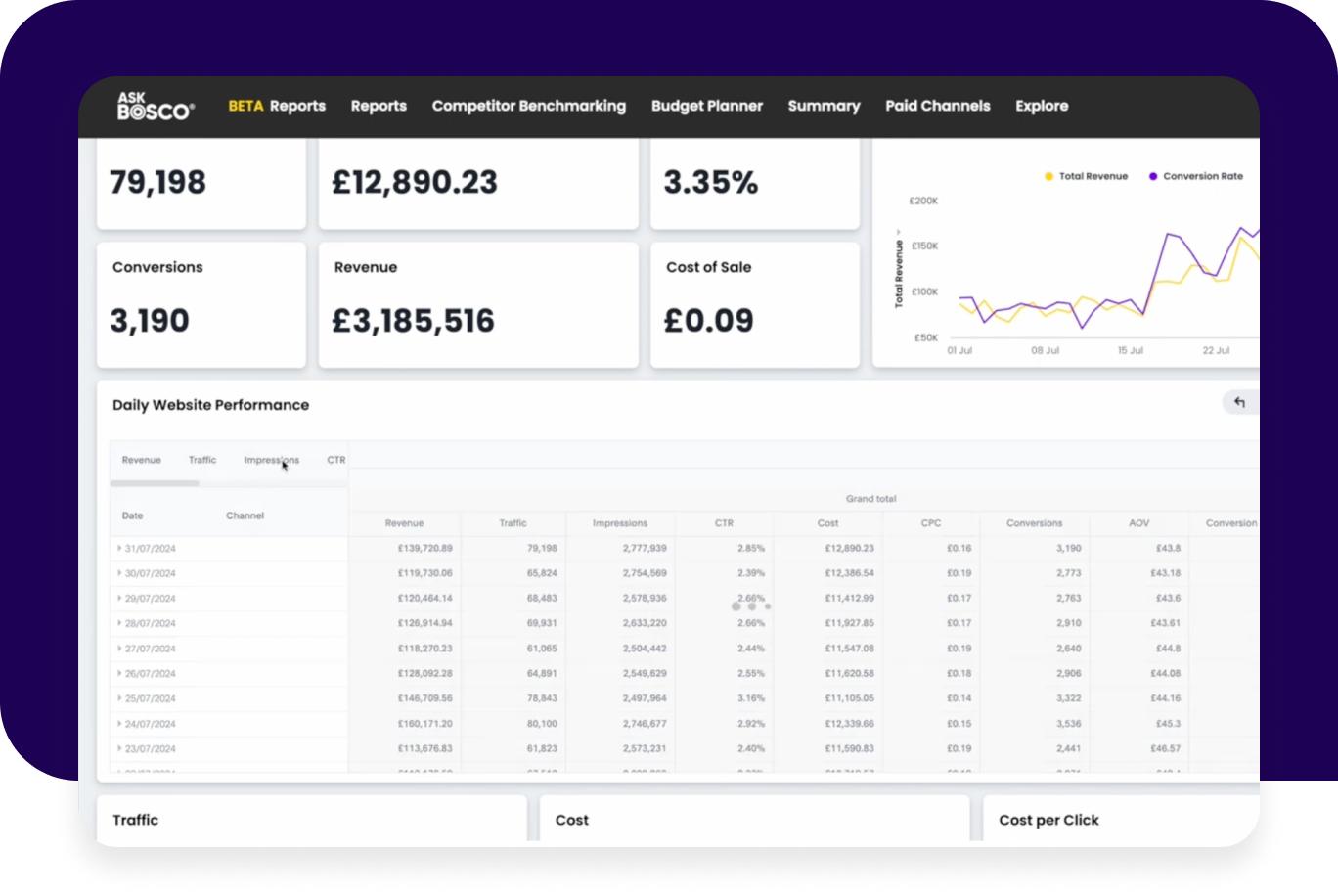Toggle the Total Revenue series in chart legend
Screen dimensions: 1338x896
coord(1086,176)
